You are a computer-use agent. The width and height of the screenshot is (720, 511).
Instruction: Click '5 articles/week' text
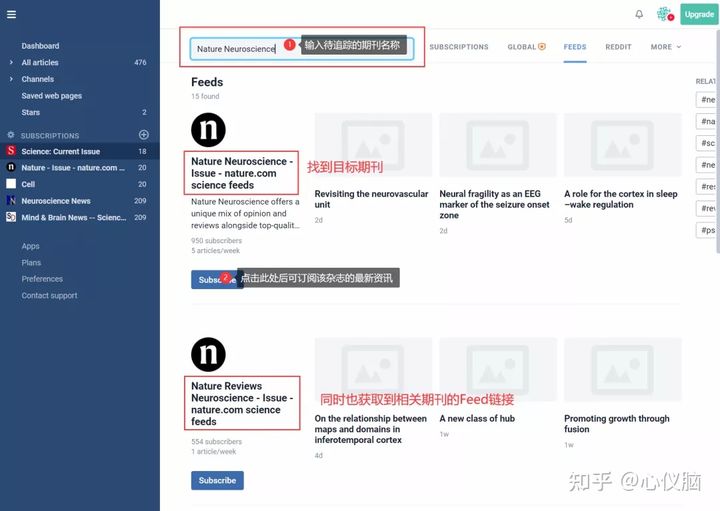click(x=215, y=251)
